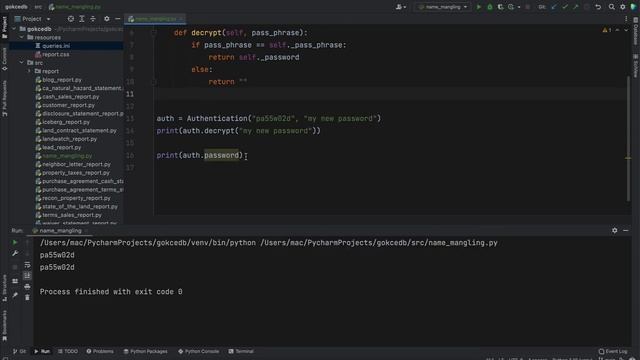Viewport: 640px width, 360px height.
Task: Click the editor tab options three-dots icon
Action: [x=626, y=19]
